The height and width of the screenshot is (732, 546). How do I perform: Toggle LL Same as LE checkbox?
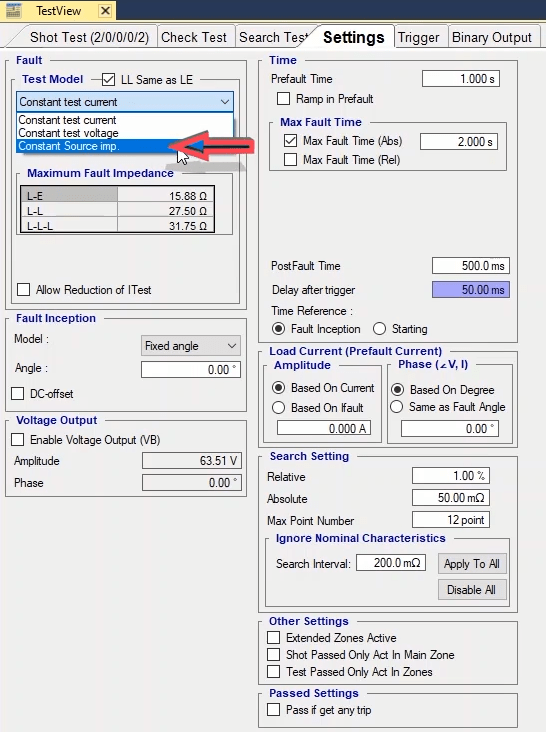pos(108,79)
